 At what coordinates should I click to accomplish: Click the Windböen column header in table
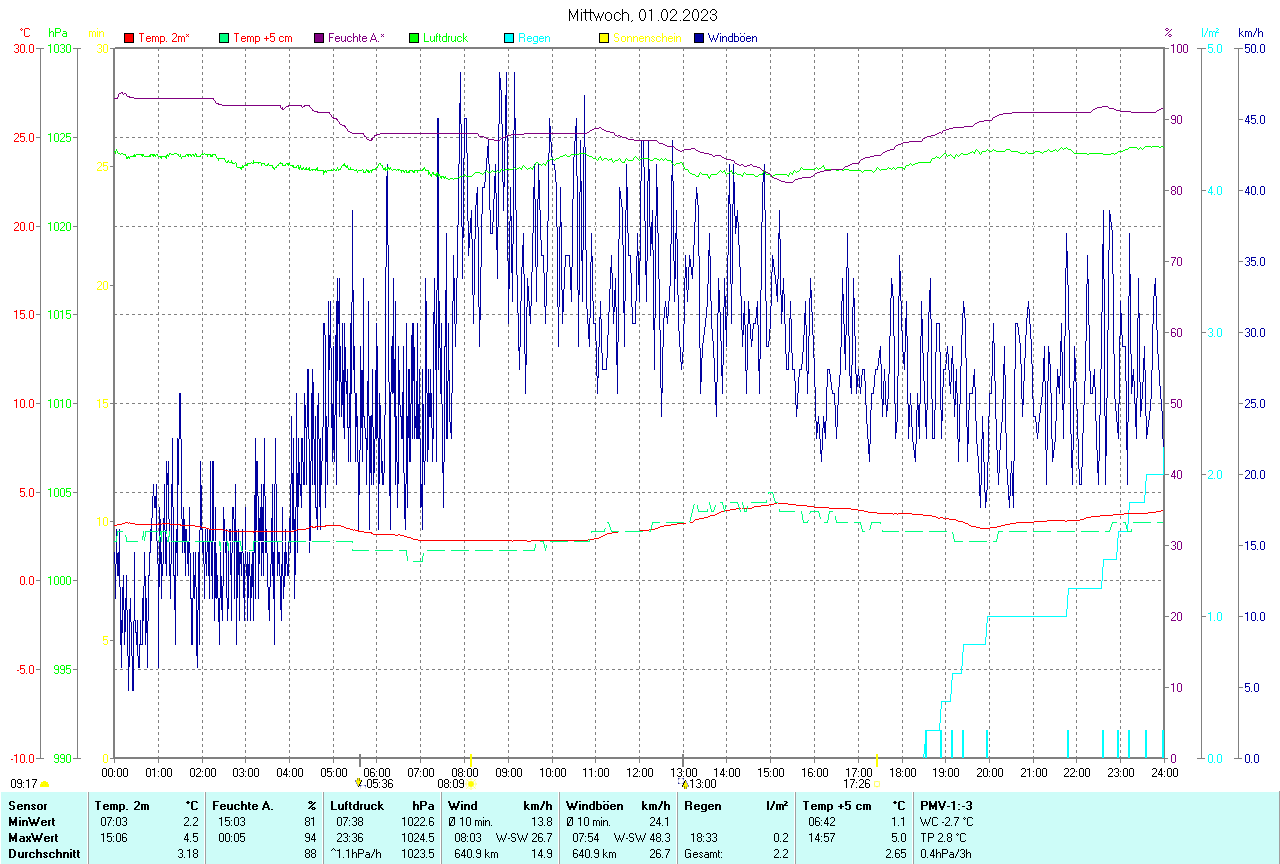coord(596,805)
